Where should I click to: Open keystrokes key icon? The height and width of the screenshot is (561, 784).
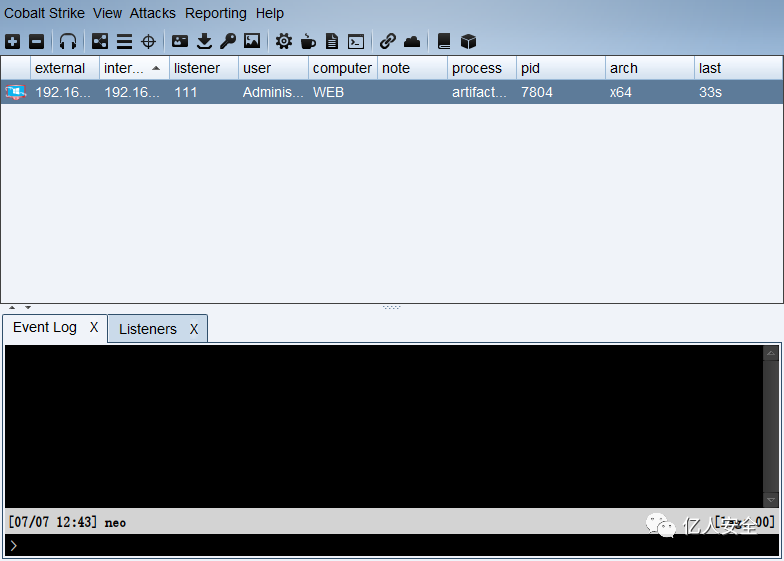tap(228, 41)
